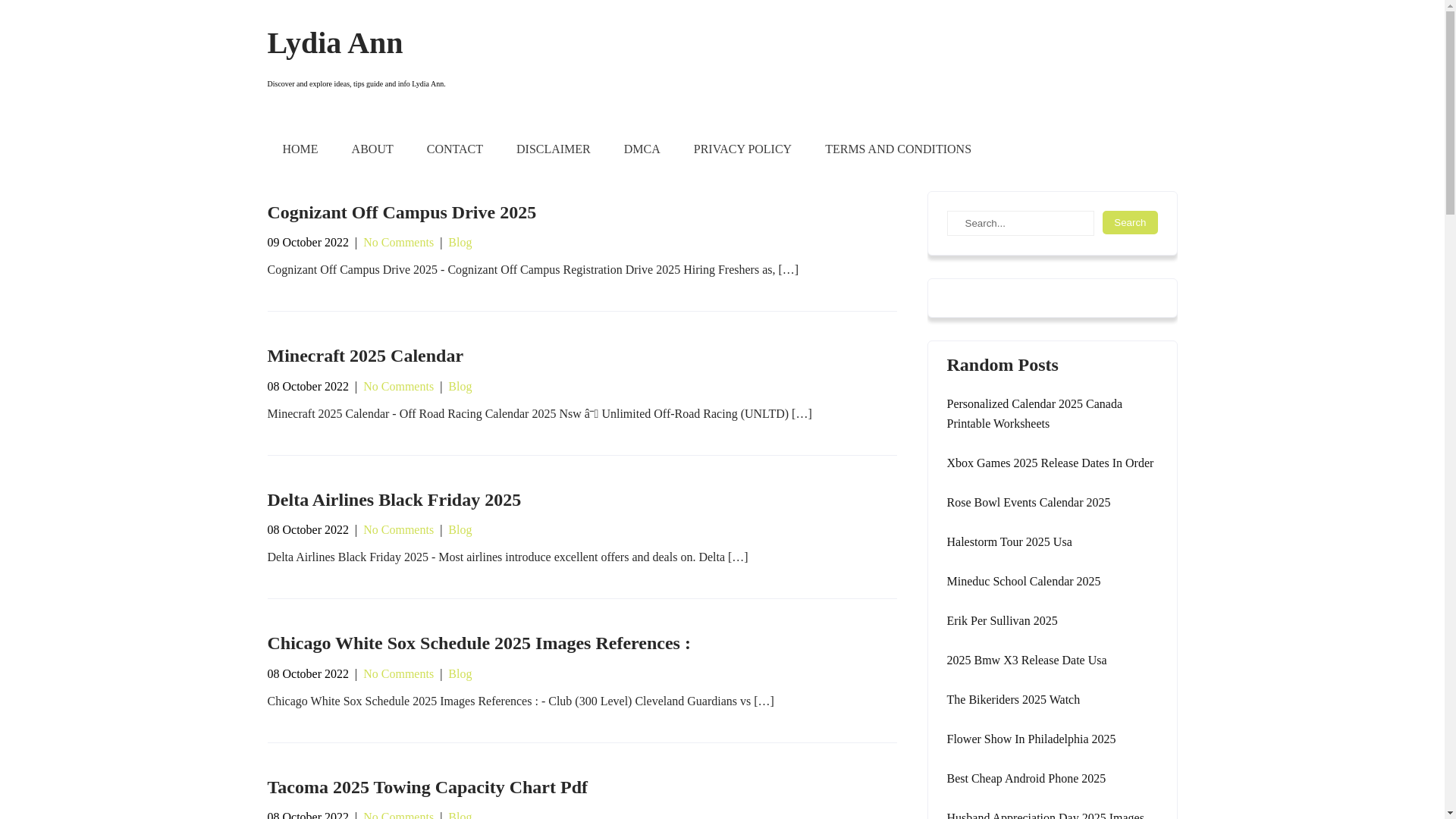1456x819 pixels.
Task: Click No Comments under the Cognizant post
Action: [398, 243]
